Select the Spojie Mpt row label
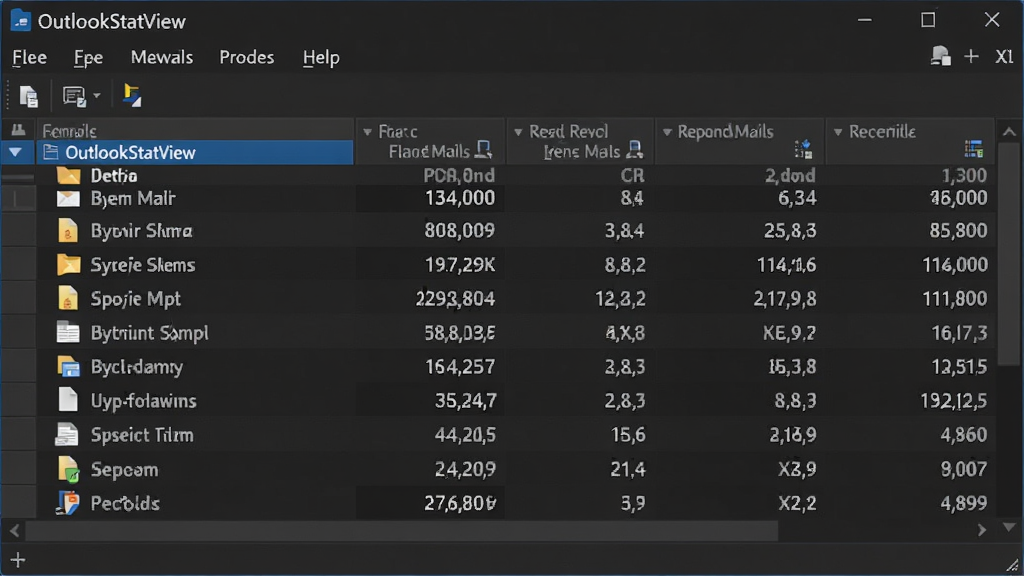 [135, 298]
